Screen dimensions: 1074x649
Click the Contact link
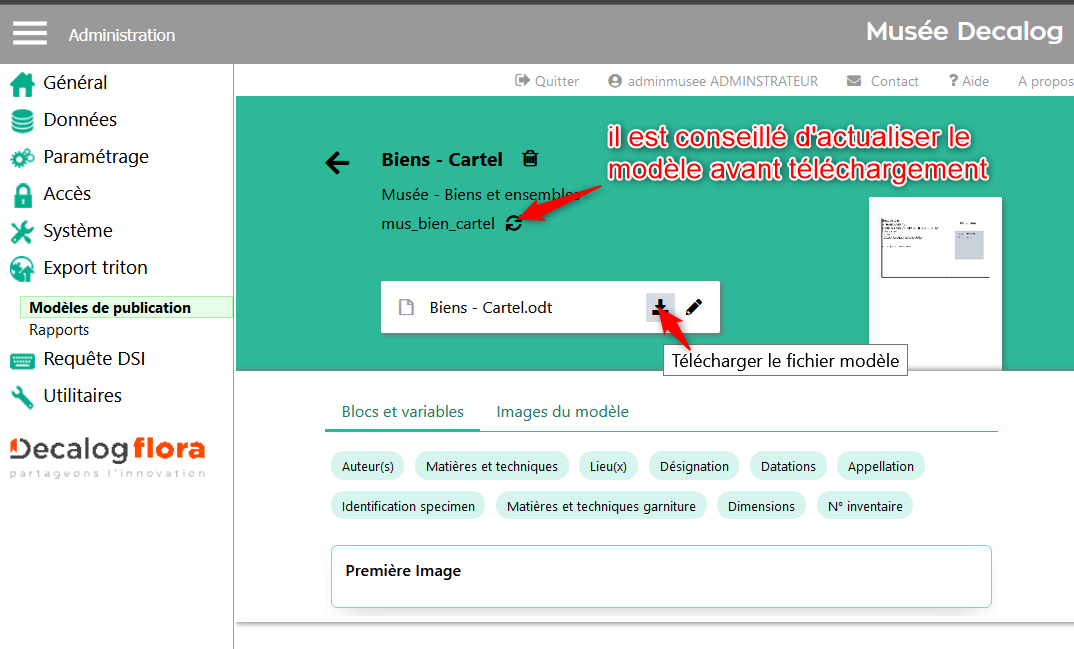coord(895,81)
